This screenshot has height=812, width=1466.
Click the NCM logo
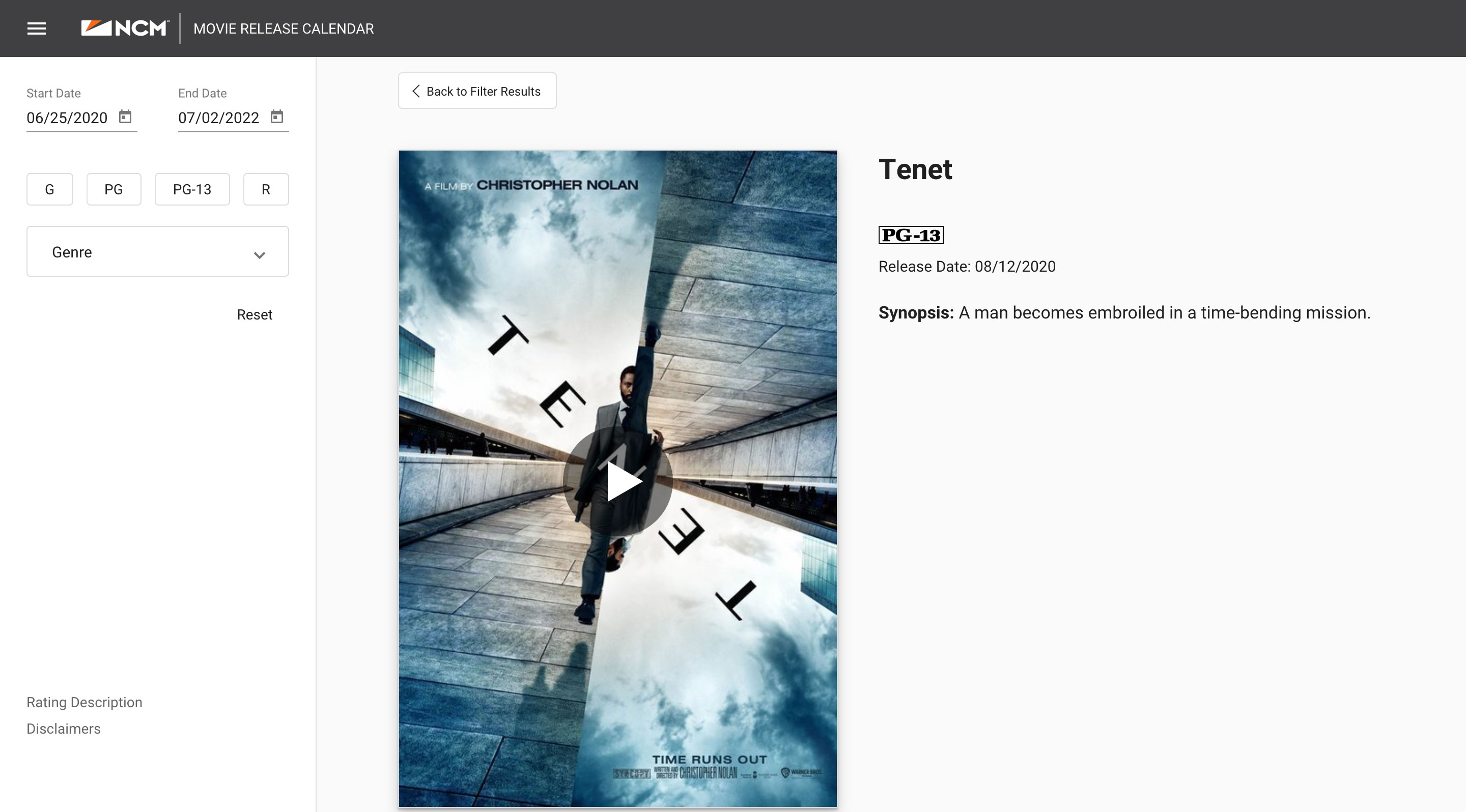125,28
